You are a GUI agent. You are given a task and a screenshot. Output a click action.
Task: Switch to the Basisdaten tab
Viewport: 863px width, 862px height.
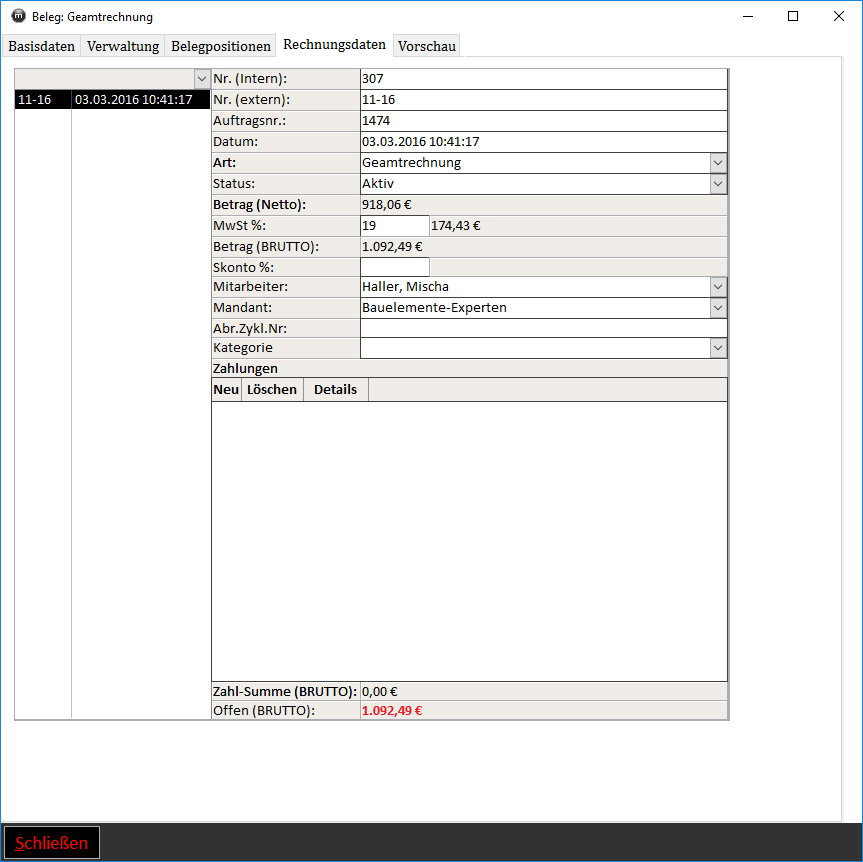tap(42, 46)
